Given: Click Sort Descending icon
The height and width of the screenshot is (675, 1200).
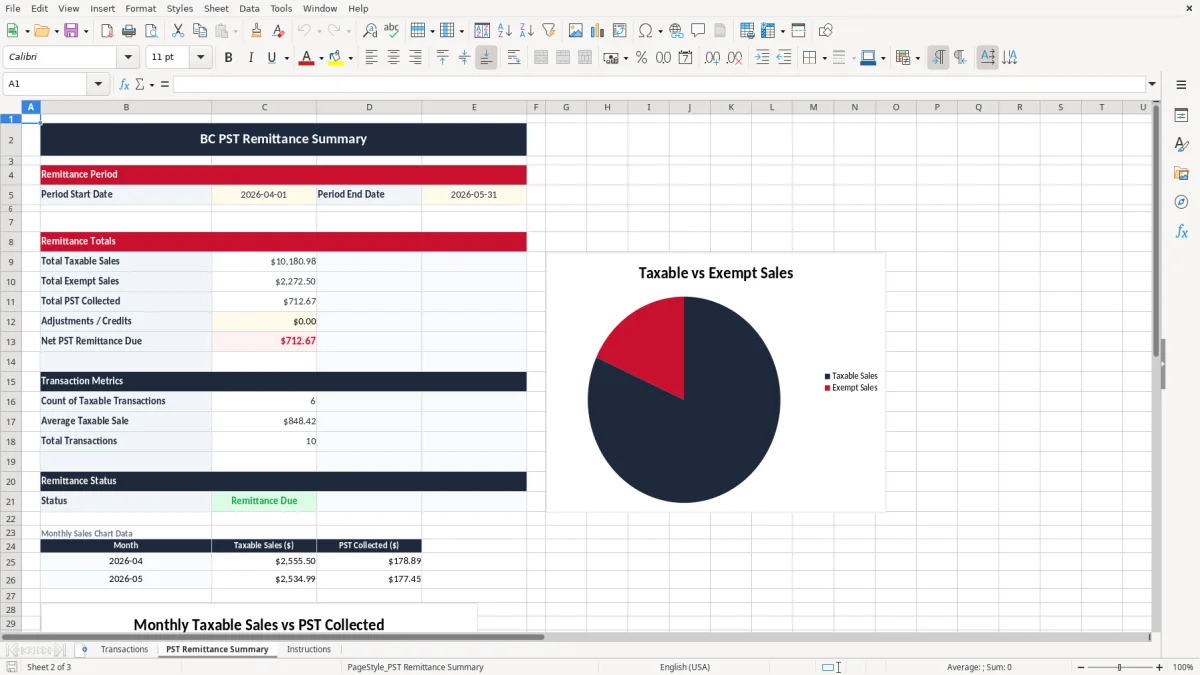Looking at the screenshot, I should 527,31.
